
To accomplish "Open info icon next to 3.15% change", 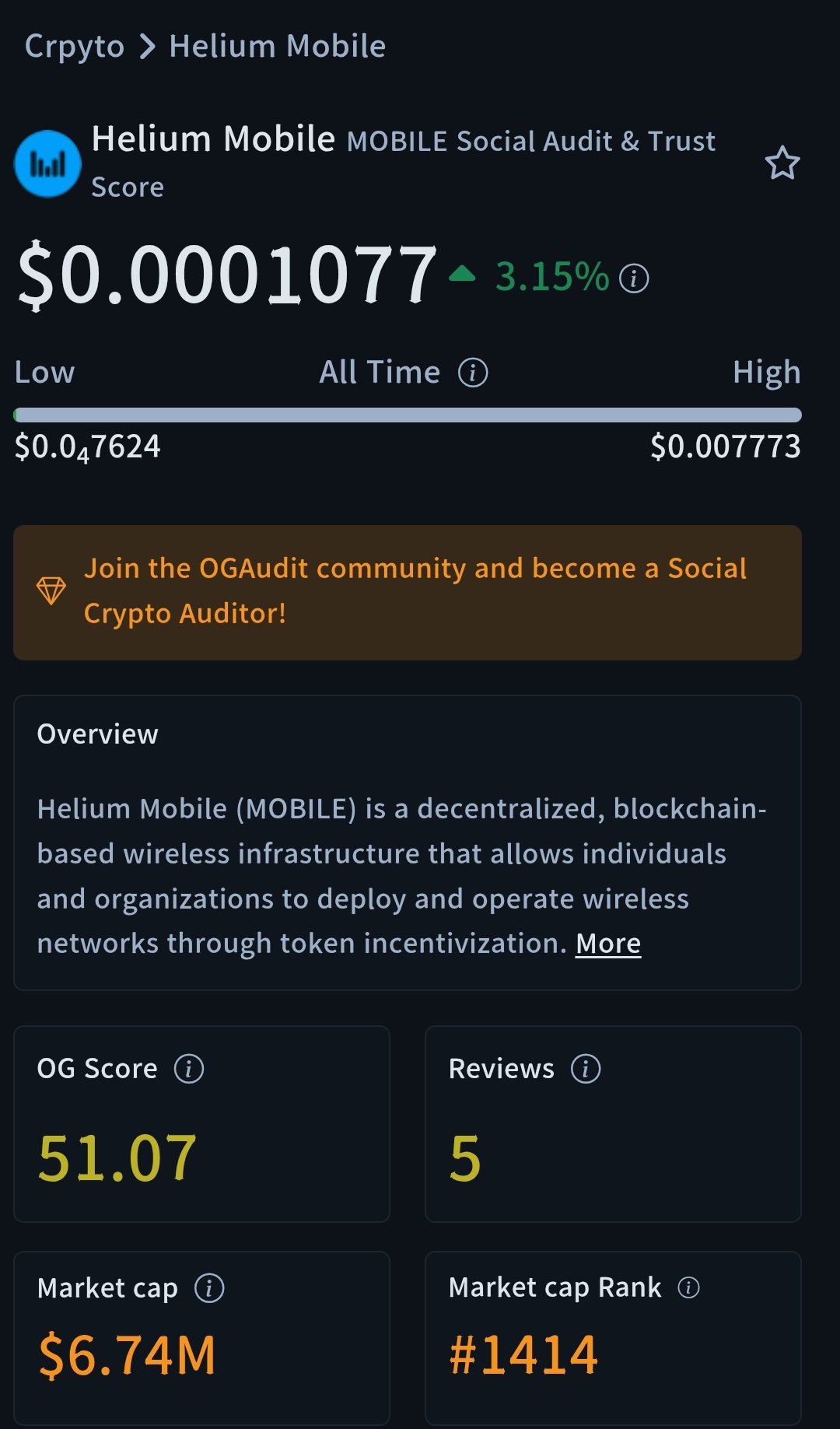I will 634,278.
